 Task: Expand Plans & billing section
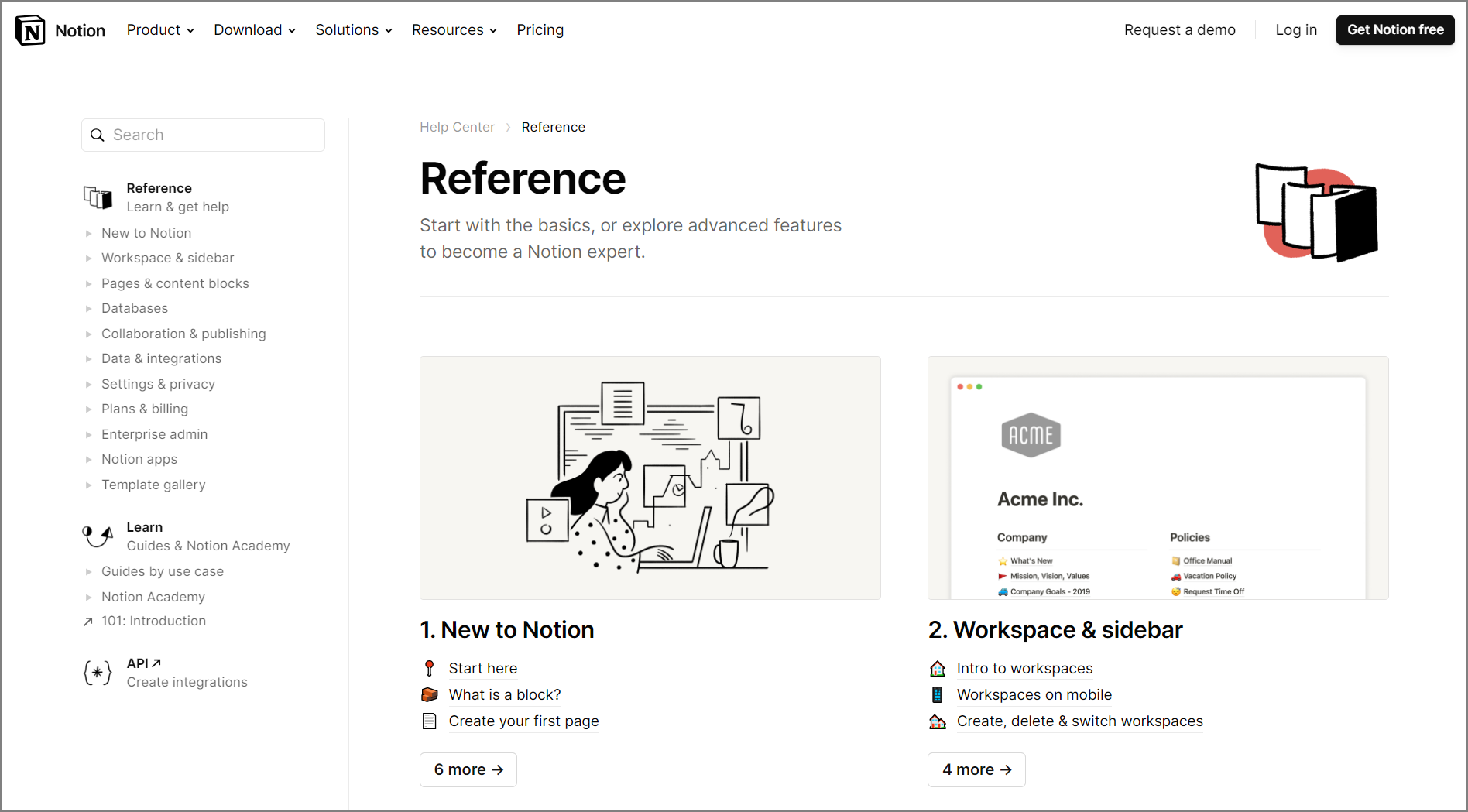[89, 409]
